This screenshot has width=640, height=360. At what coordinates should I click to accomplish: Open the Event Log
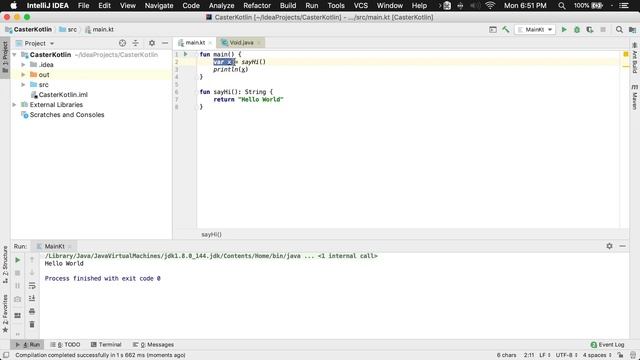[607, 344]
